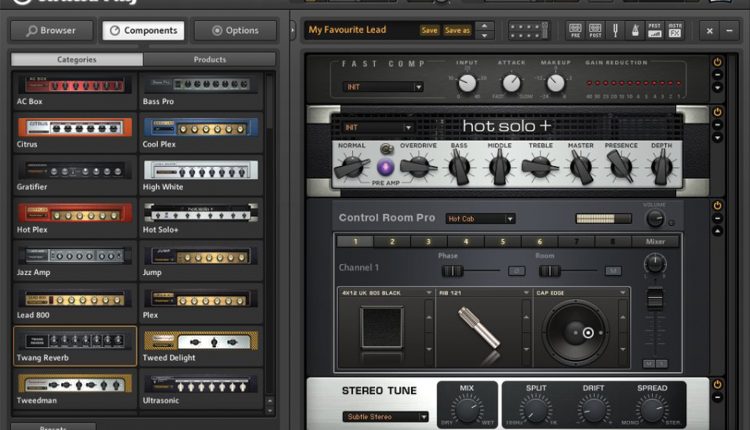Select the Twang Reverb amp thumbnail
This screenshot has width=750, height=430.
pos(75,342)
